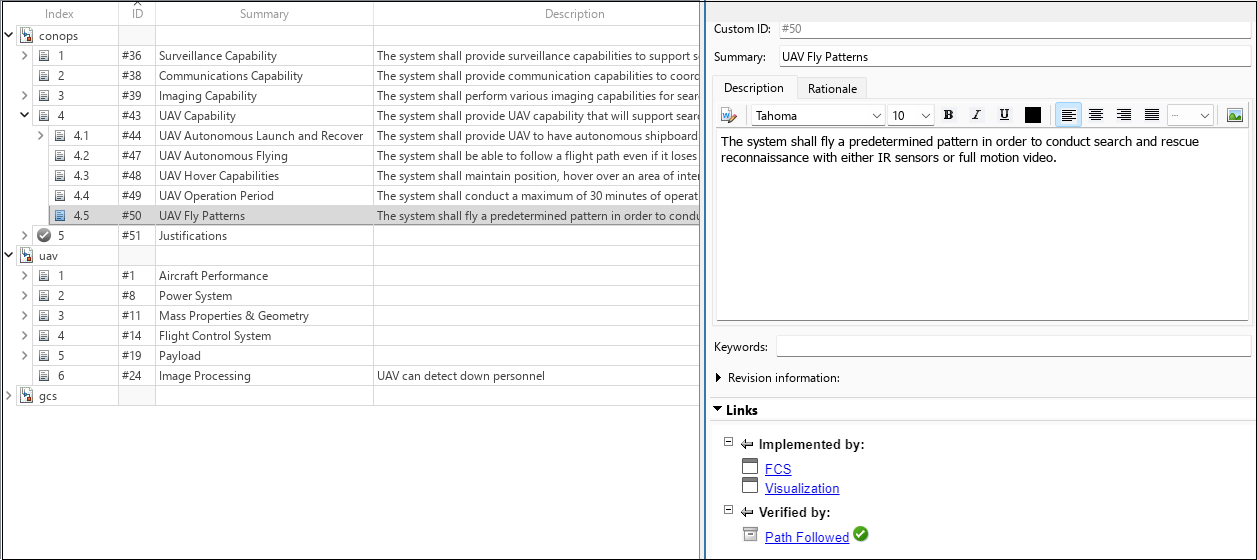Click 'UAV can detect down personnel' cell

pos(536,376)
